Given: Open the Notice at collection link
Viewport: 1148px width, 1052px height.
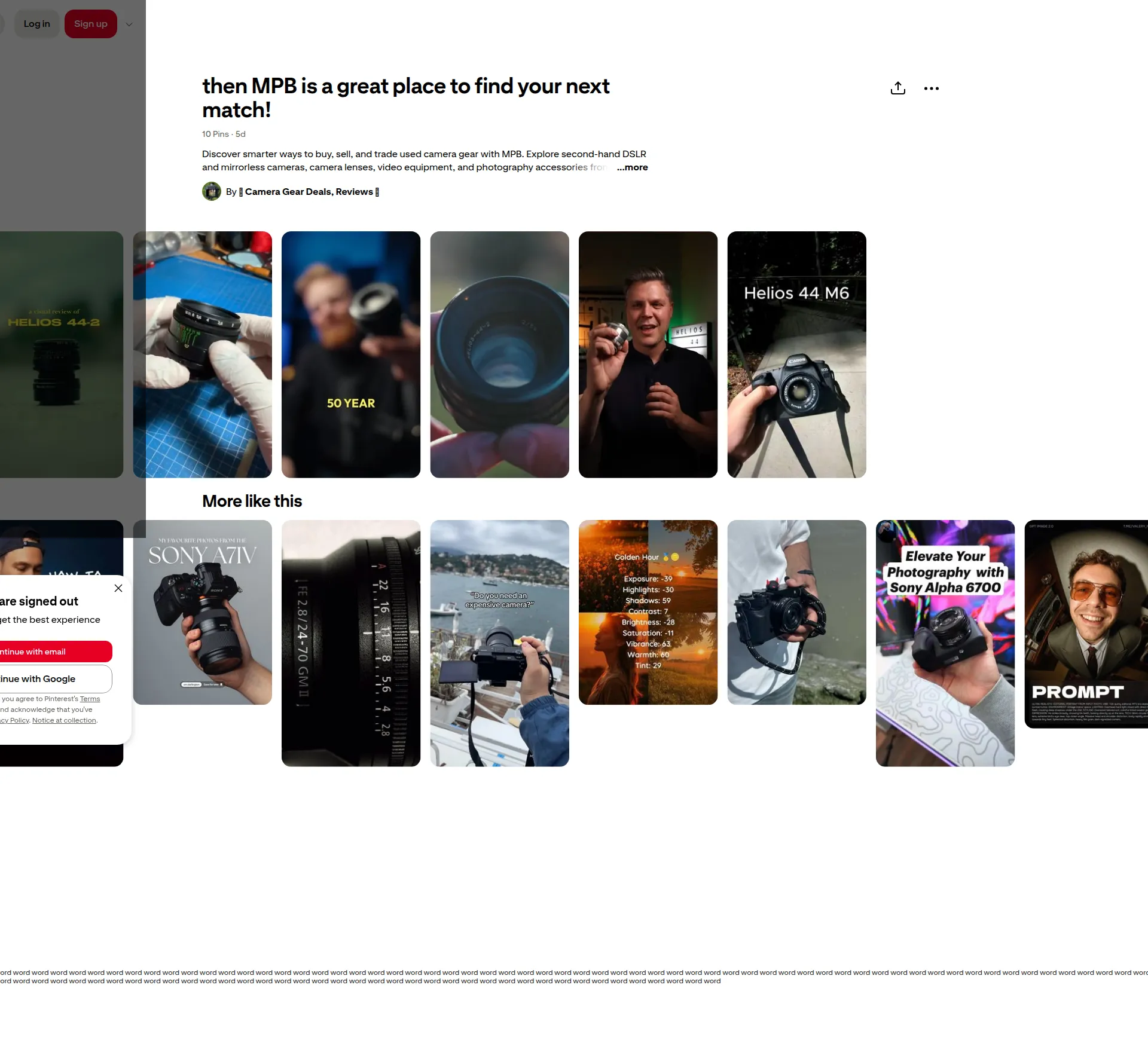Looking at the screenshot, I should tap(64, 720).
